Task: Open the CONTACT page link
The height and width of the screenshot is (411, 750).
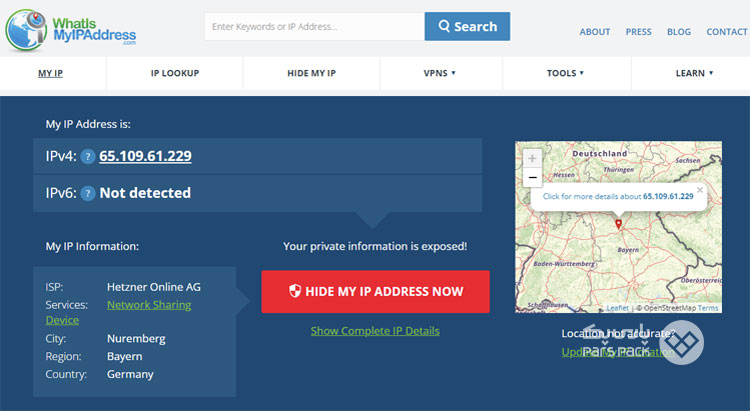Action: coord(727,32)
